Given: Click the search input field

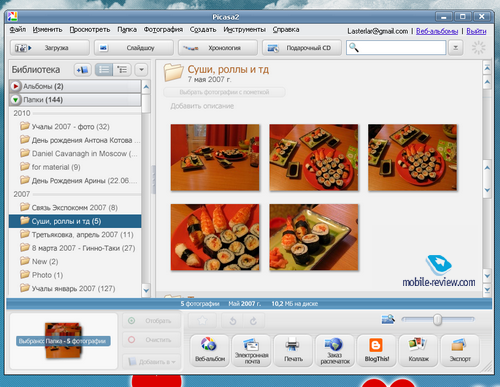Looking at the screenshot, I should (x=396, y=48).
